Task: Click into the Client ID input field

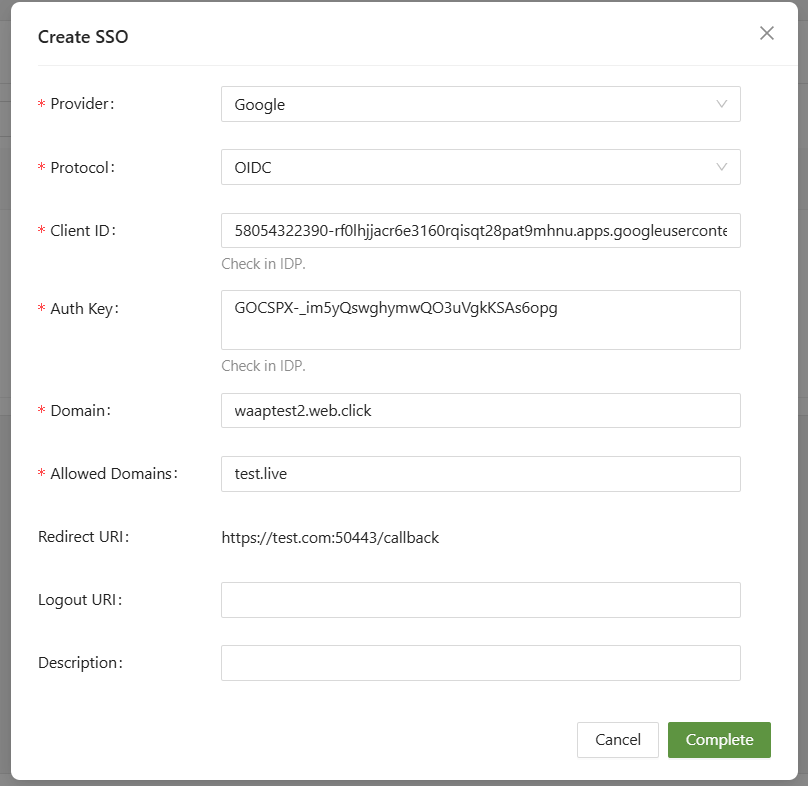Action: tap(480, 230)
